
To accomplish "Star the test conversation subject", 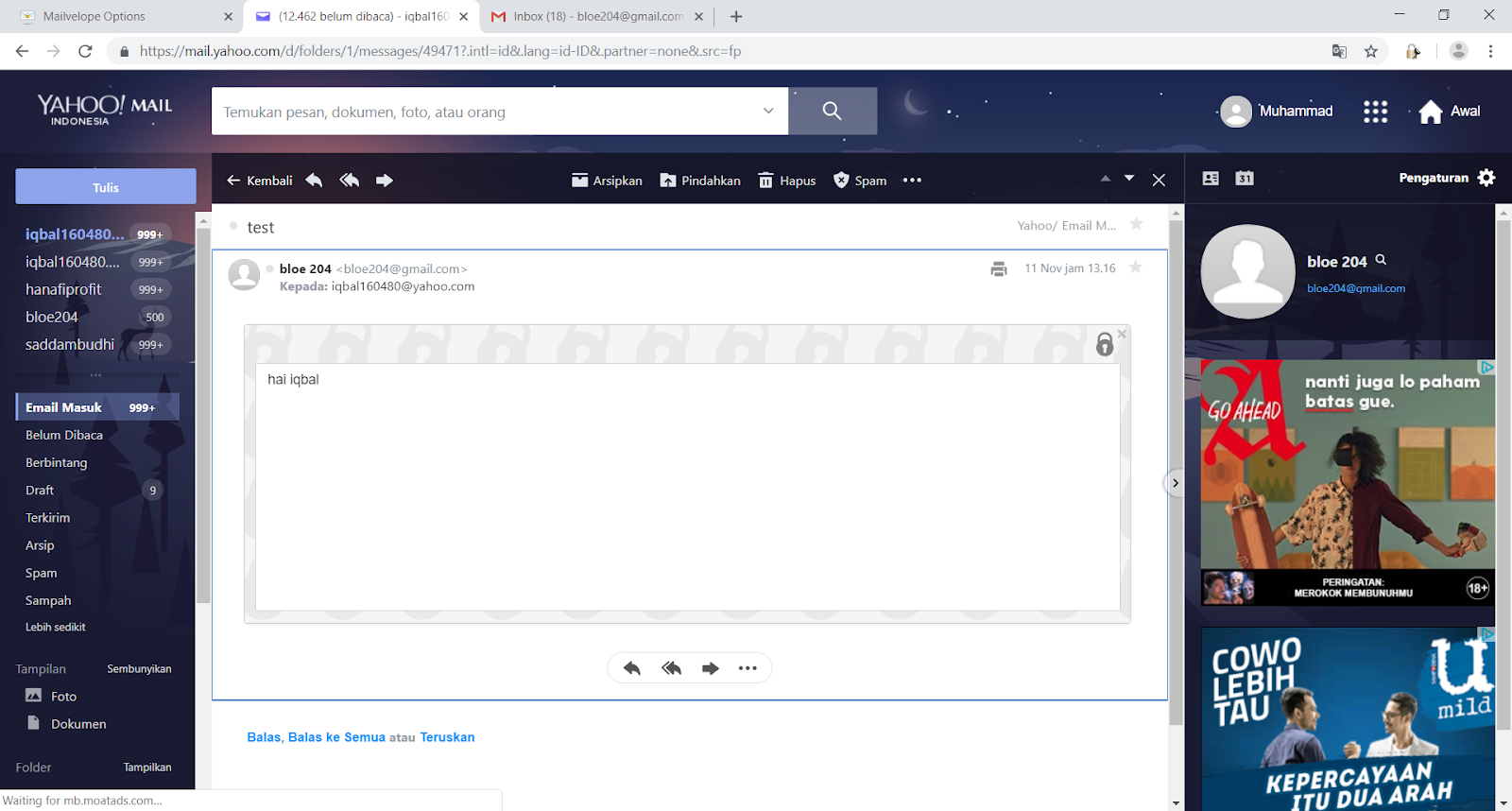I will tap(1137, 224).
